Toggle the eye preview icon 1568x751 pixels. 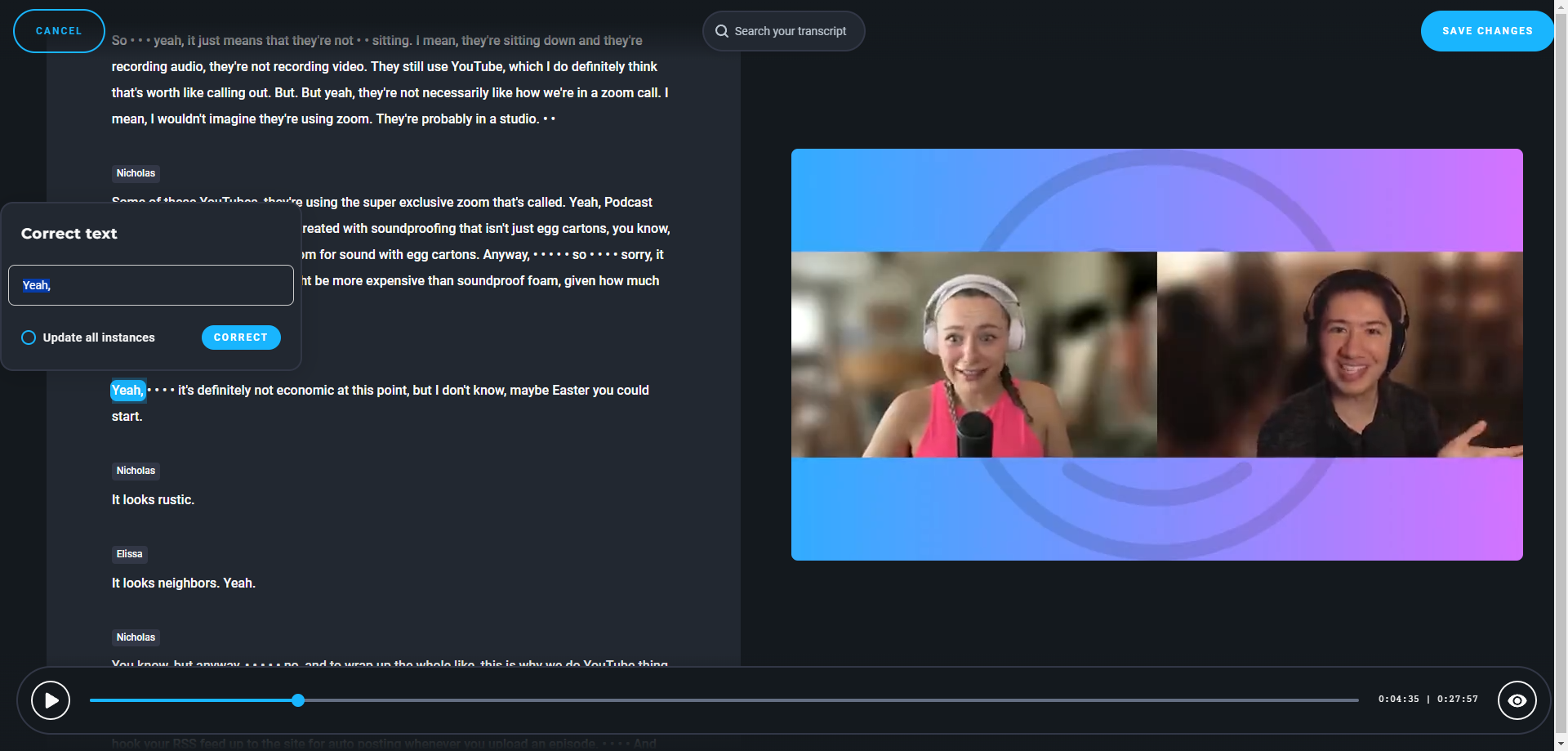coord(1517,700)
